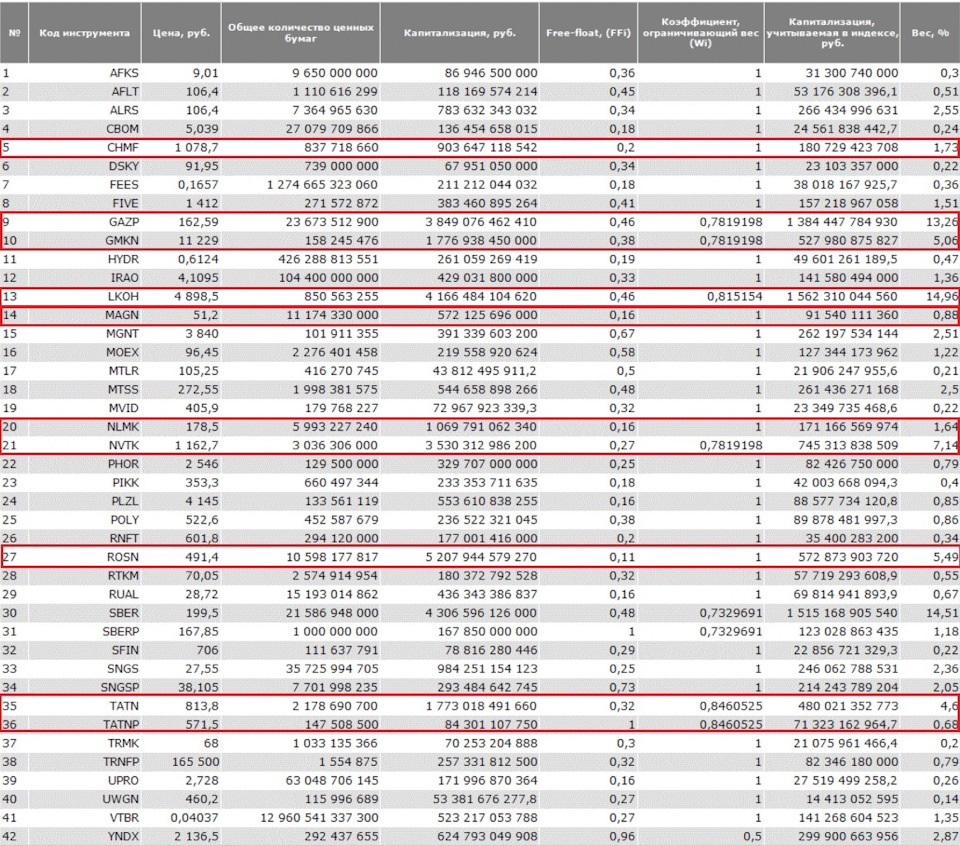This screenshot has height=846, width=960.
Task: Select 'Общее количество ценных бумаг' header
Action: click(x=301, y=32)
